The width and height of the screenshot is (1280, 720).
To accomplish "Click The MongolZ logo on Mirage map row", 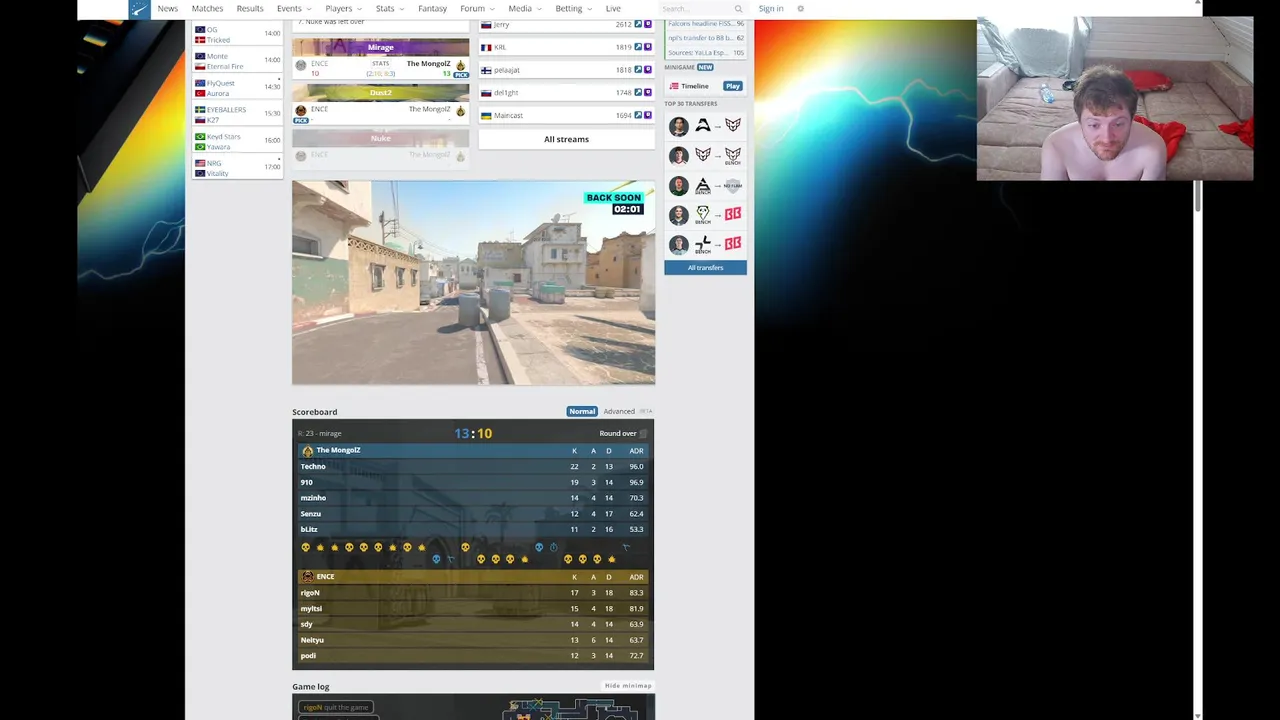I will tap(461, 65).
